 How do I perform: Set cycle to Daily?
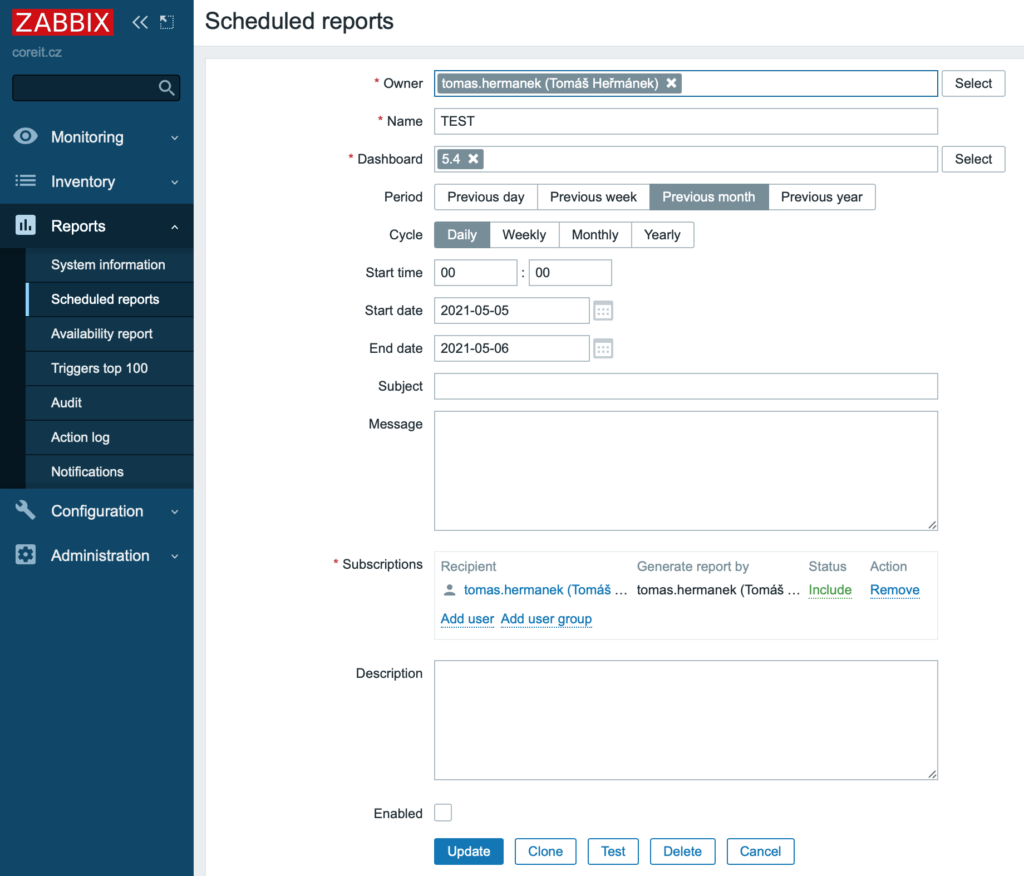point(462,235)
